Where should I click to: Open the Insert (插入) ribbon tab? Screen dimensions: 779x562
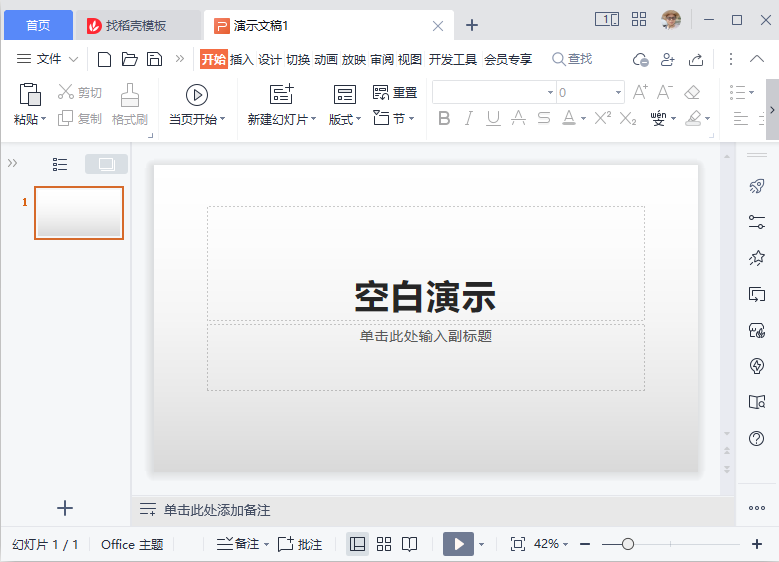241,60
